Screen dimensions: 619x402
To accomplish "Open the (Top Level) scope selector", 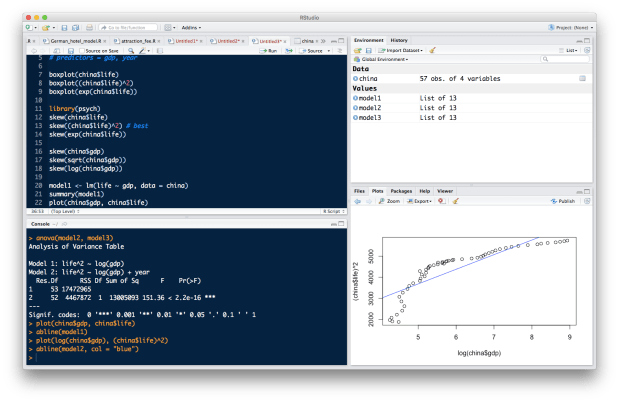I will pyautogui.click(x=65, y=212).
